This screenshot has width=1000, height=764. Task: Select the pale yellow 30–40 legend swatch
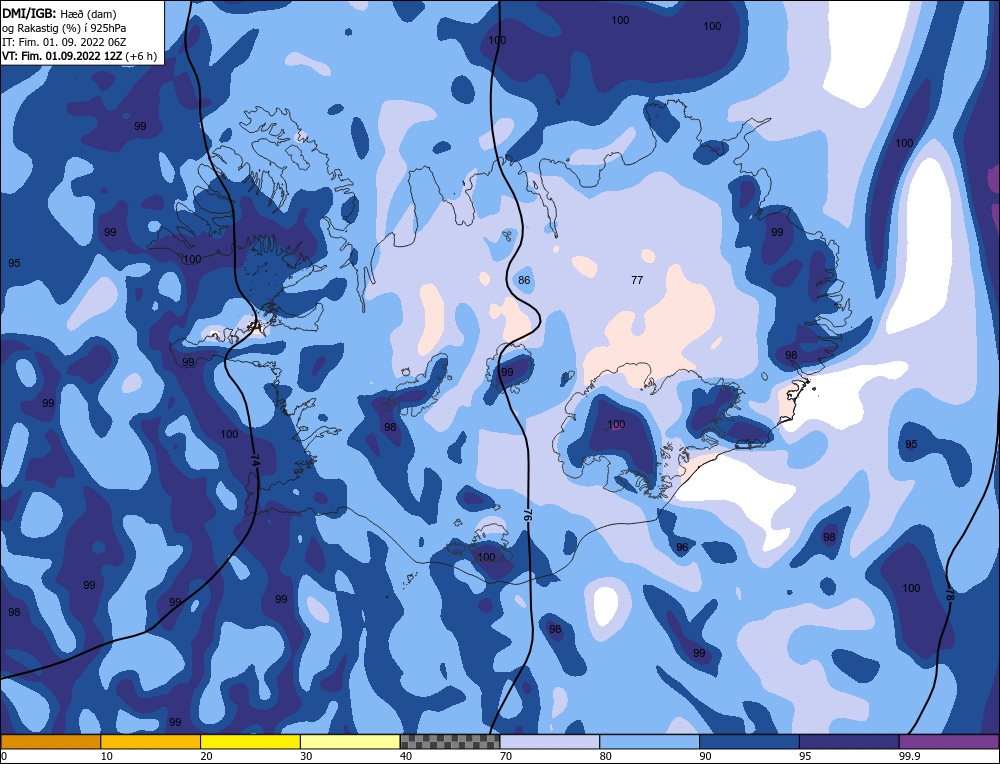click(350, 742)
